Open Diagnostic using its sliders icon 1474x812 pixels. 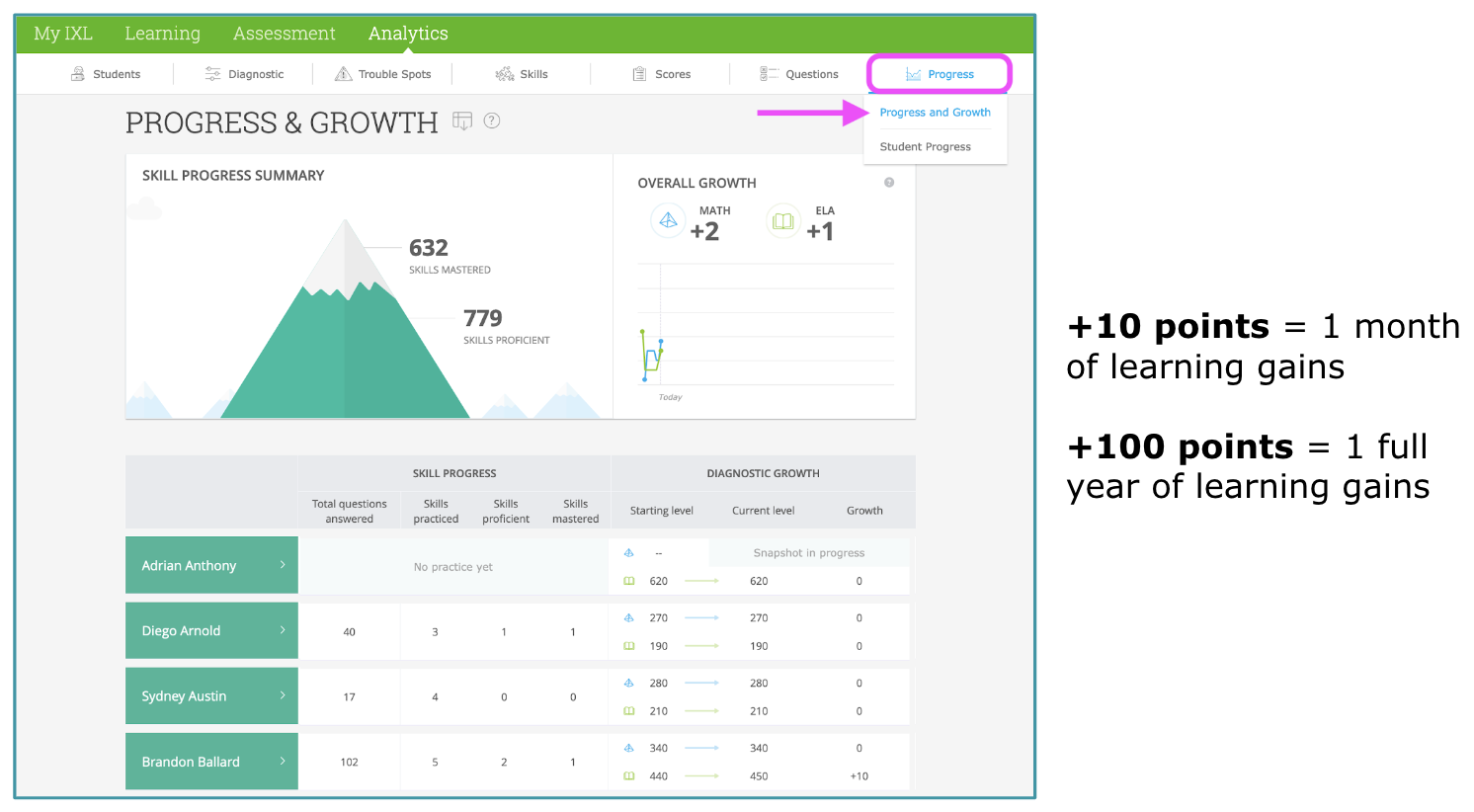point(212,73)
